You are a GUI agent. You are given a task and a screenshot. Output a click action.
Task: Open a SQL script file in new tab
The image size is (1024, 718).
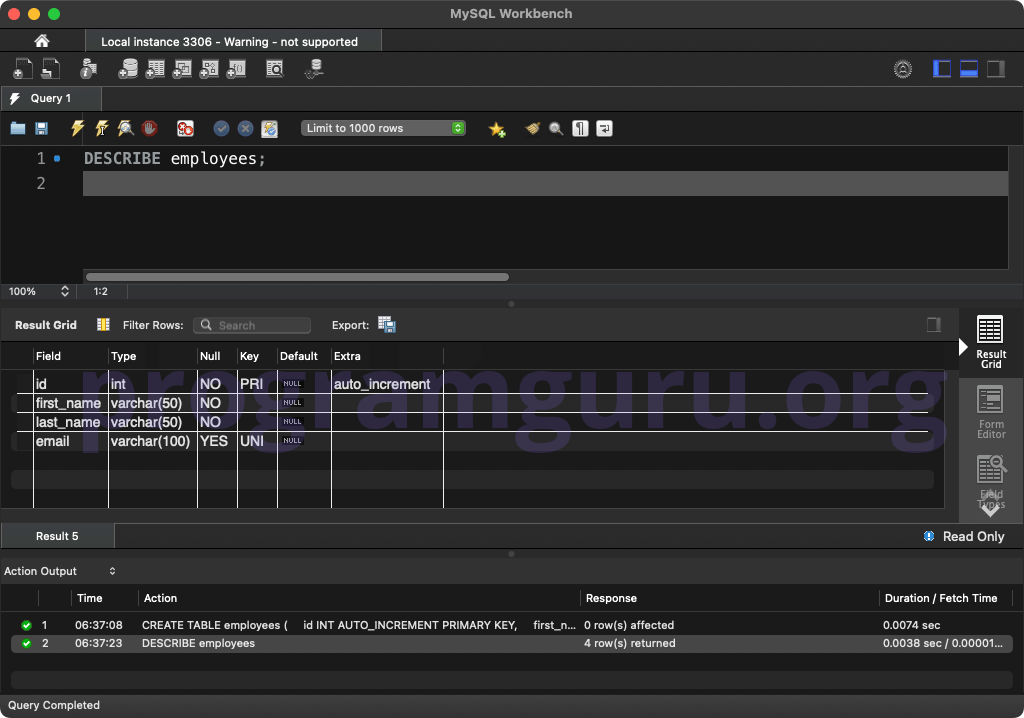(50, 69)
